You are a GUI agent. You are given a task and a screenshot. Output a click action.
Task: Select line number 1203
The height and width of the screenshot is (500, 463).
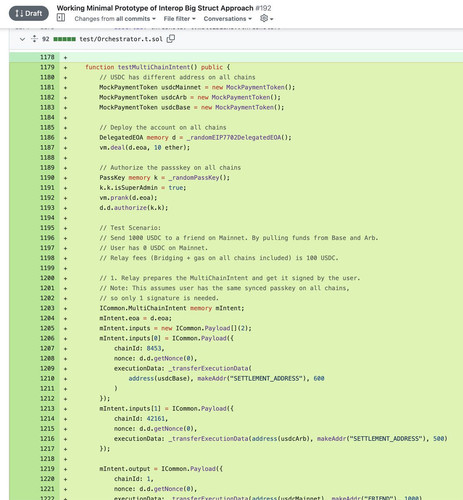point(47,308)
